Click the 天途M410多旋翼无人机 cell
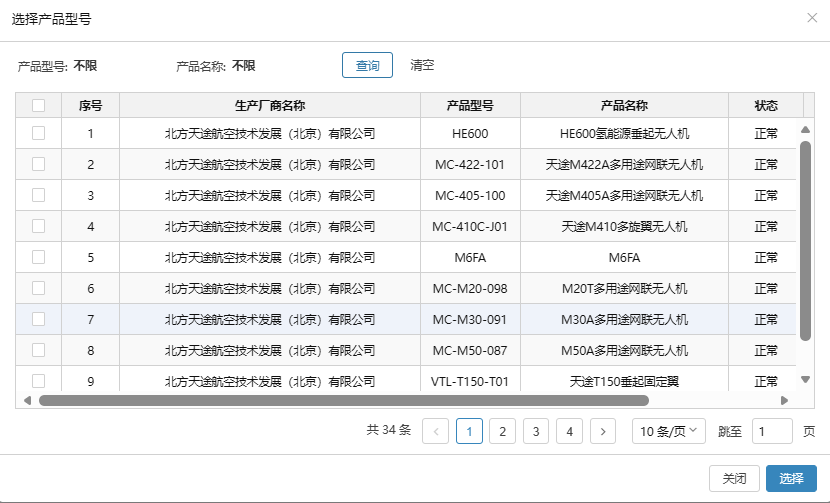 pos(625,227)
